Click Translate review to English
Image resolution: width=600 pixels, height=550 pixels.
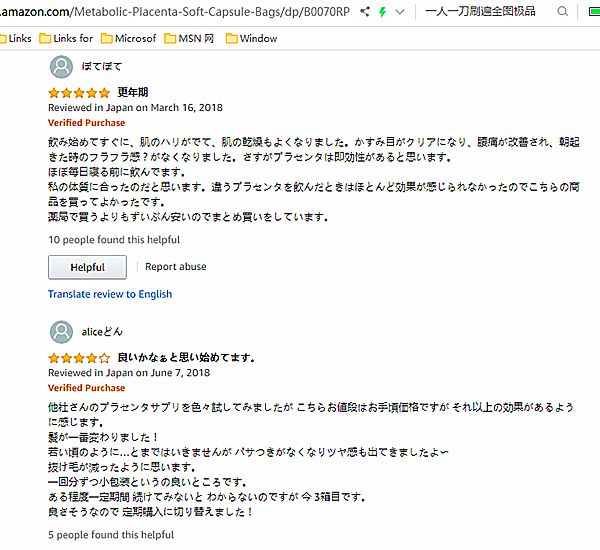pos(110,294)
